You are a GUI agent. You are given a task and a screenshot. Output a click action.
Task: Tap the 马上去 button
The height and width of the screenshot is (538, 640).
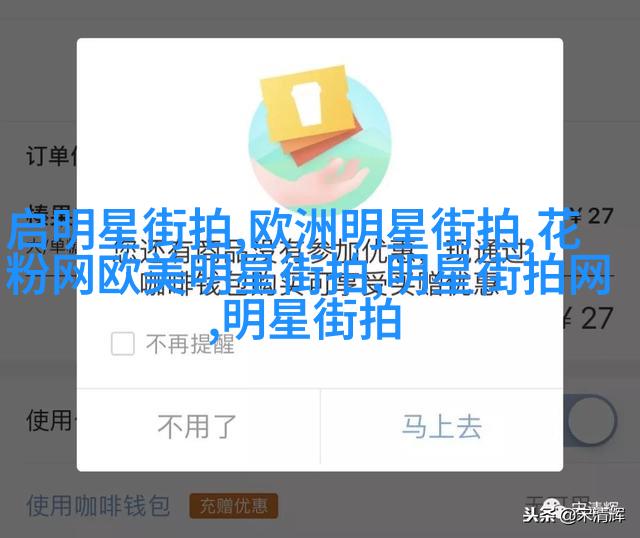point(442,427)
